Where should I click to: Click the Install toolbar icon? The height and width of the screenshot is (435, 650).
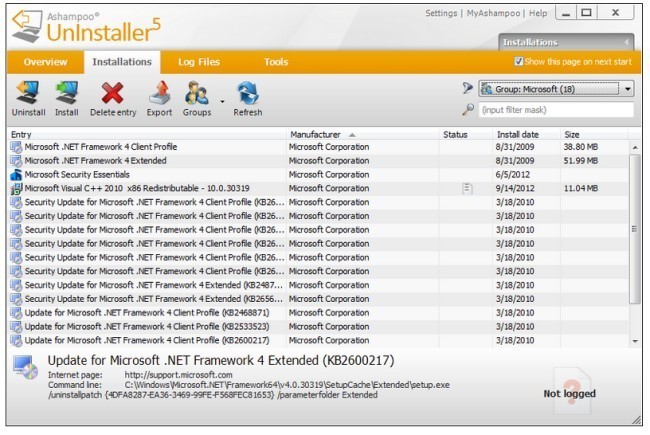click(66, 92)
